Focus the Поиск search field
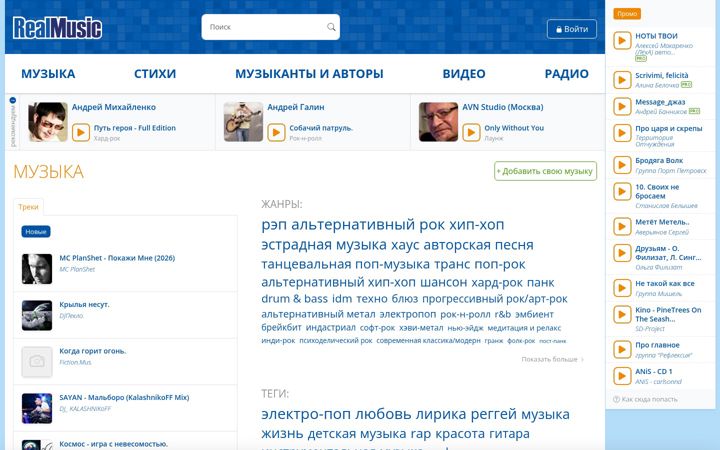 coord(270,27)
